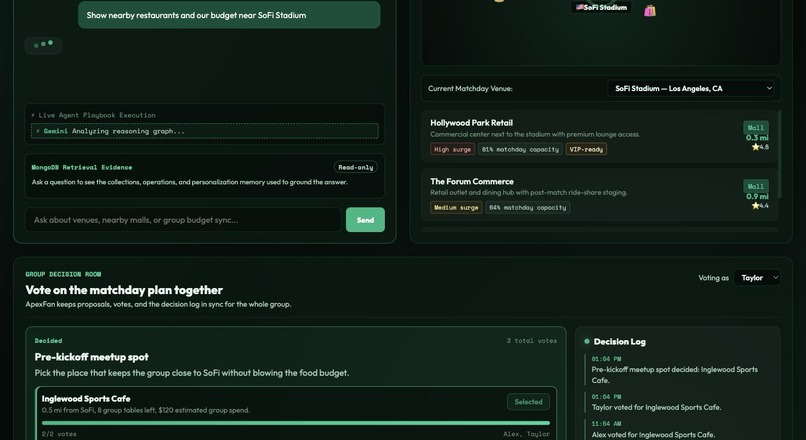The image size is (806, 440).
Task: Click the 0.9 mi distance value
Action: pos(757,196)
